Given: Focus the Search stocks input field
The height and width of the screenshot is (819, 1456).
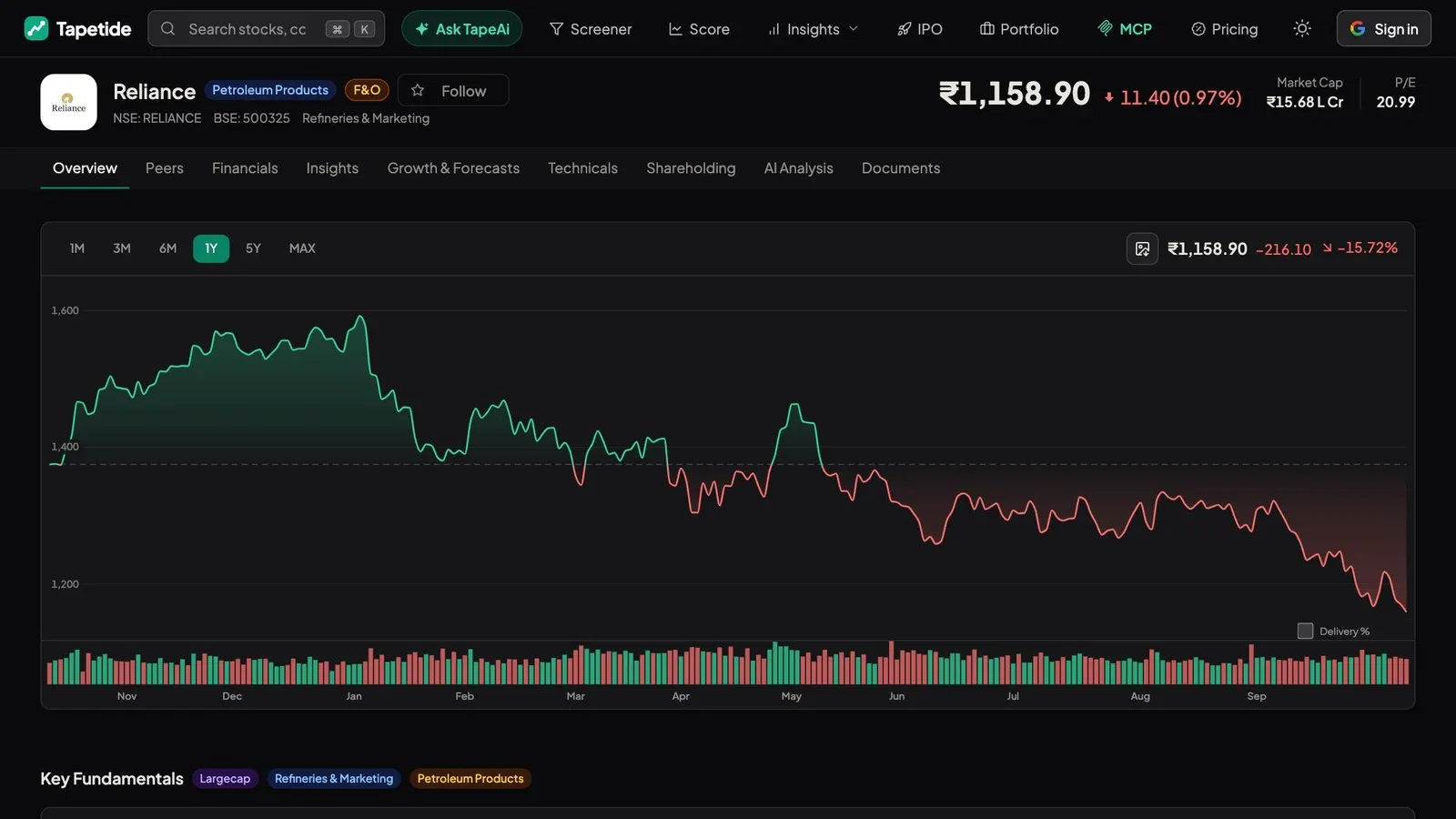Looking at the screenshot, I should point(266,29).
